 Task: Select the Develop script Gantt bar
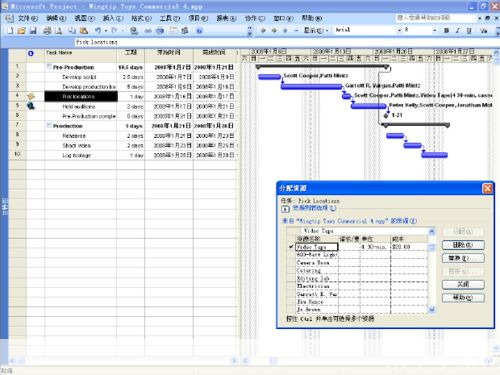[x=269, y=77]
